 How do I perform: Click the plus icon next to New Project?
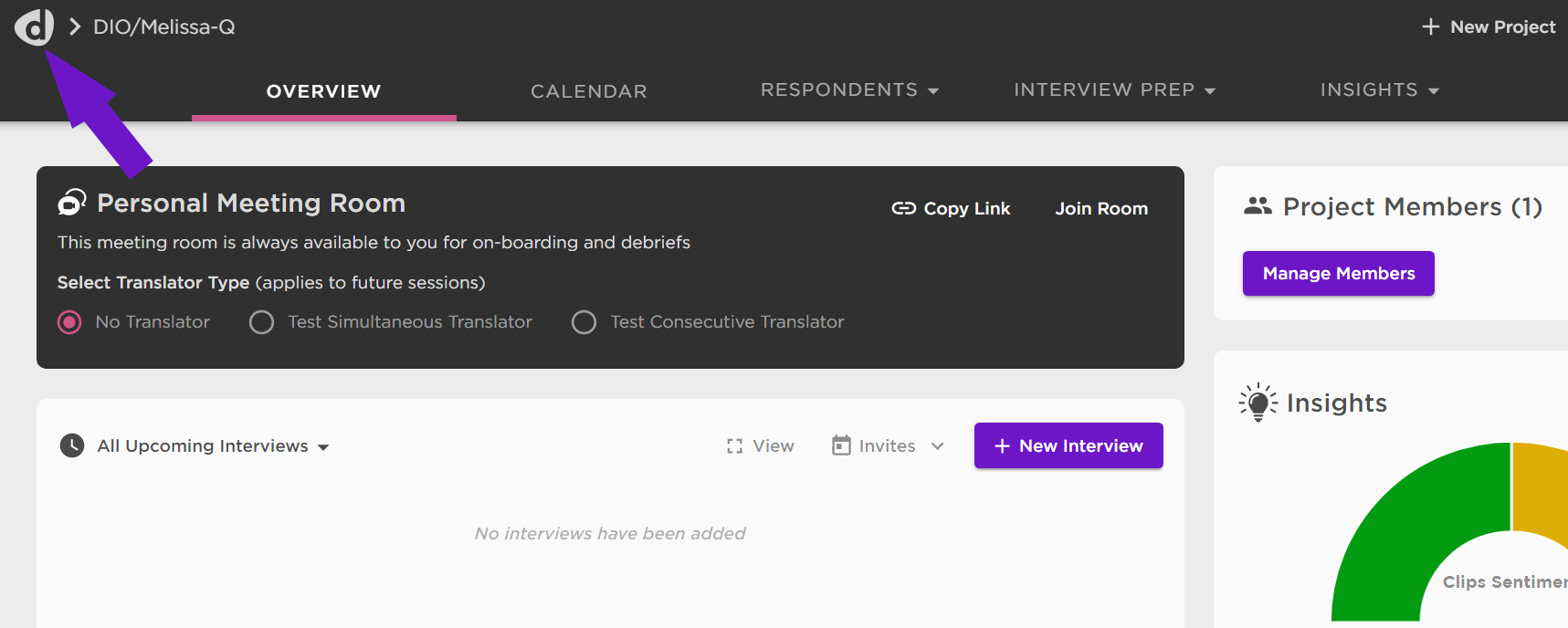click(1431, 27)
